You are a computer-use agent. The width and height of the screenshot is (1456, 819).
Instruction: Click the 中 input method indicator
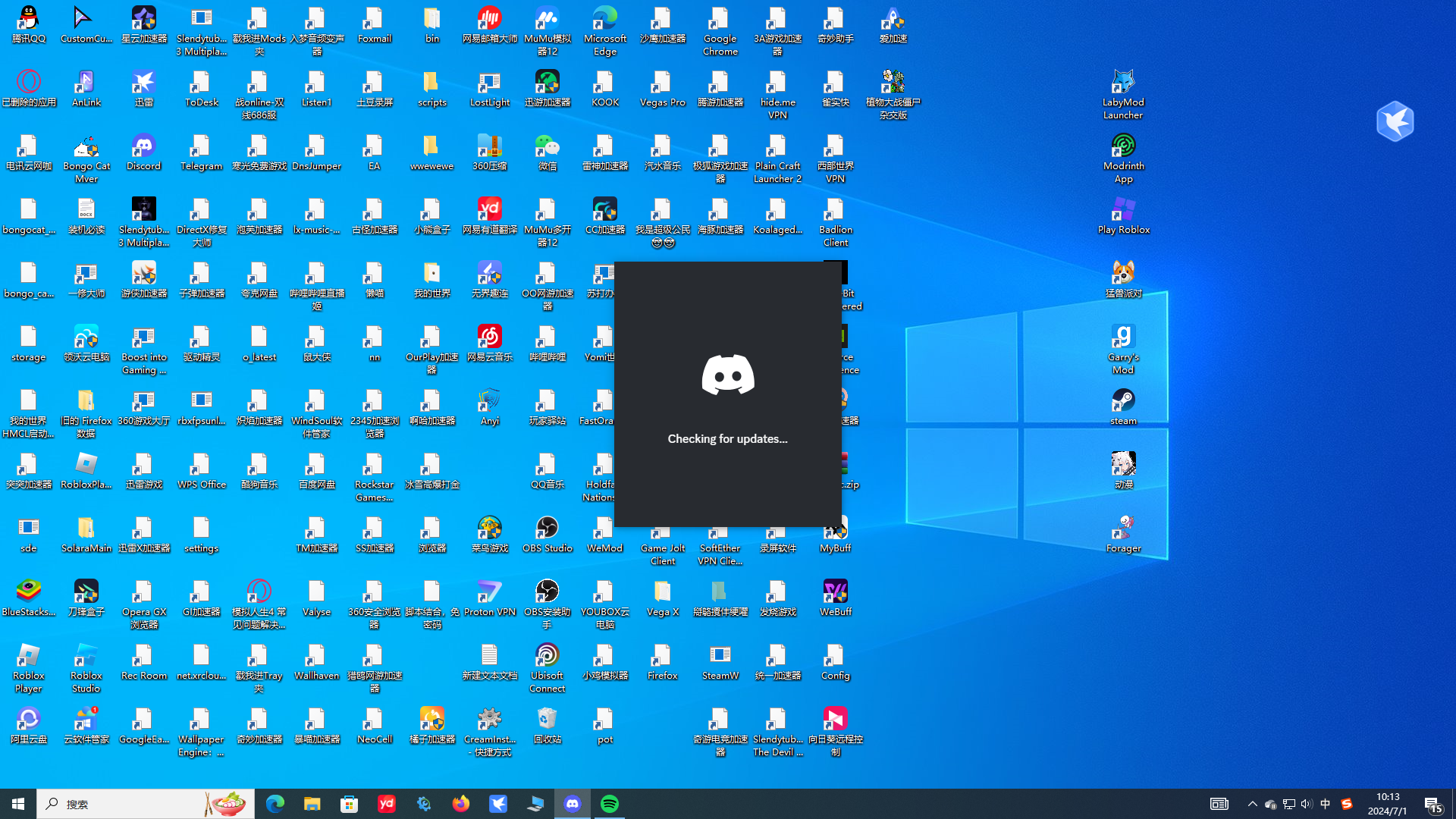pos(1325,804)
